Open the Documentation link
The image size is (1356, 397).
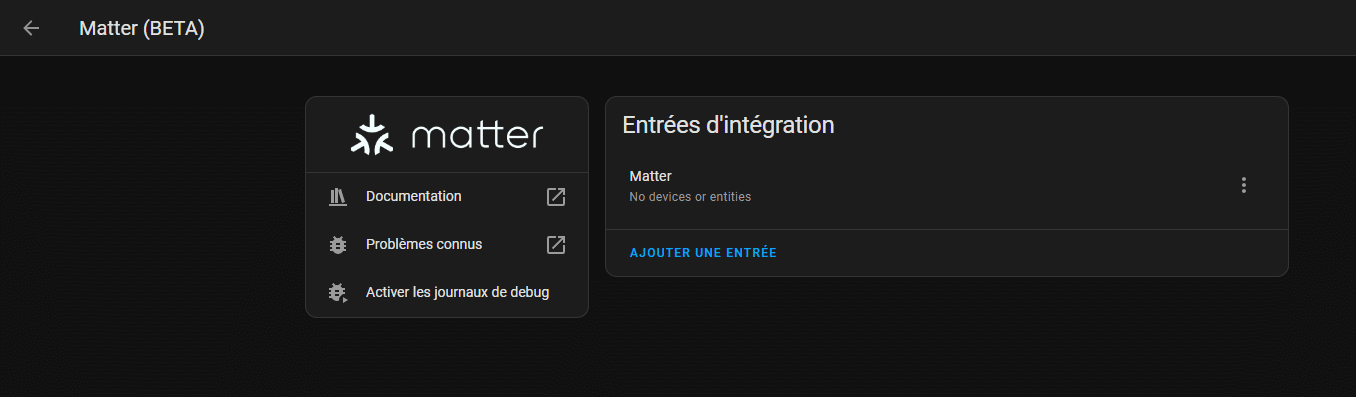point(414,196)
